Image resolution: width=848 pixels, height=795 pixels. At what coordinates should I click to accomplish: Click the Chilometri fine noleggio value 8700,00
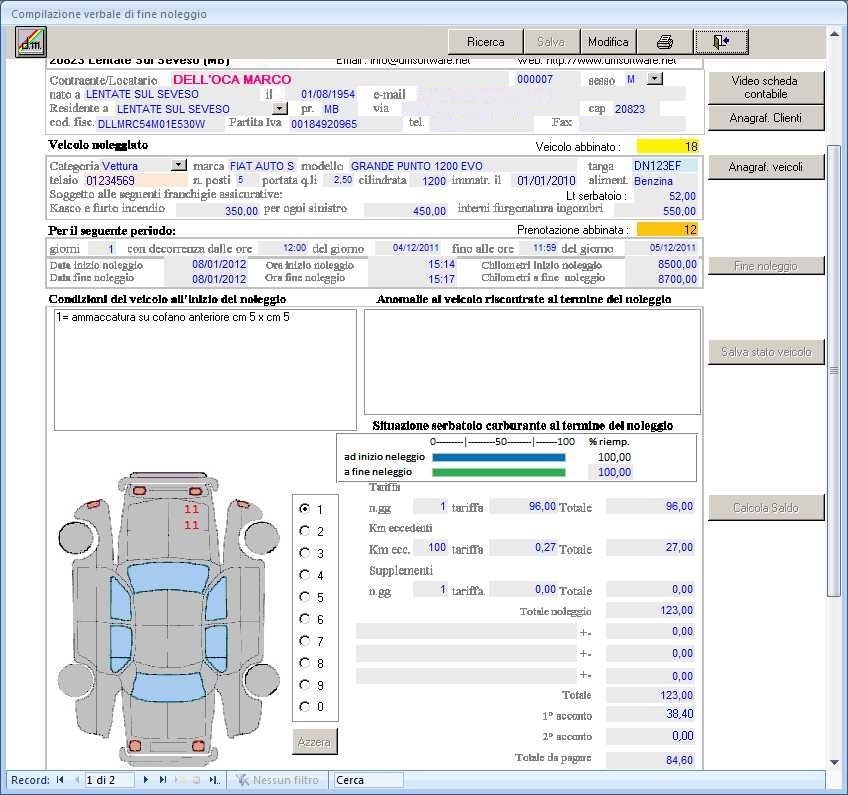[x=677, y=279]
